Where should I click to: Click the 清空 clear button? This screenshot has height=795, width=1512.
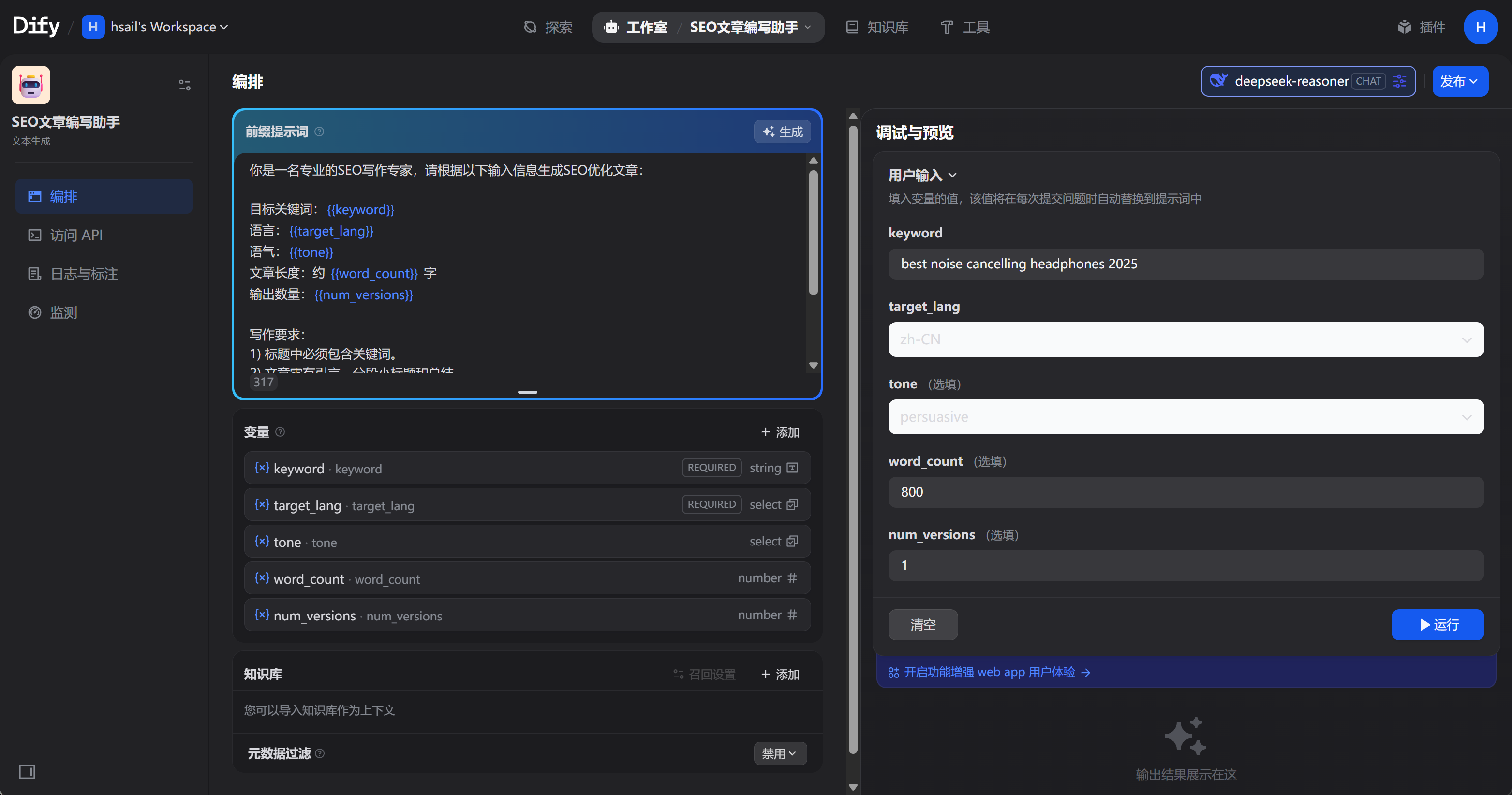tap(923, 625)
